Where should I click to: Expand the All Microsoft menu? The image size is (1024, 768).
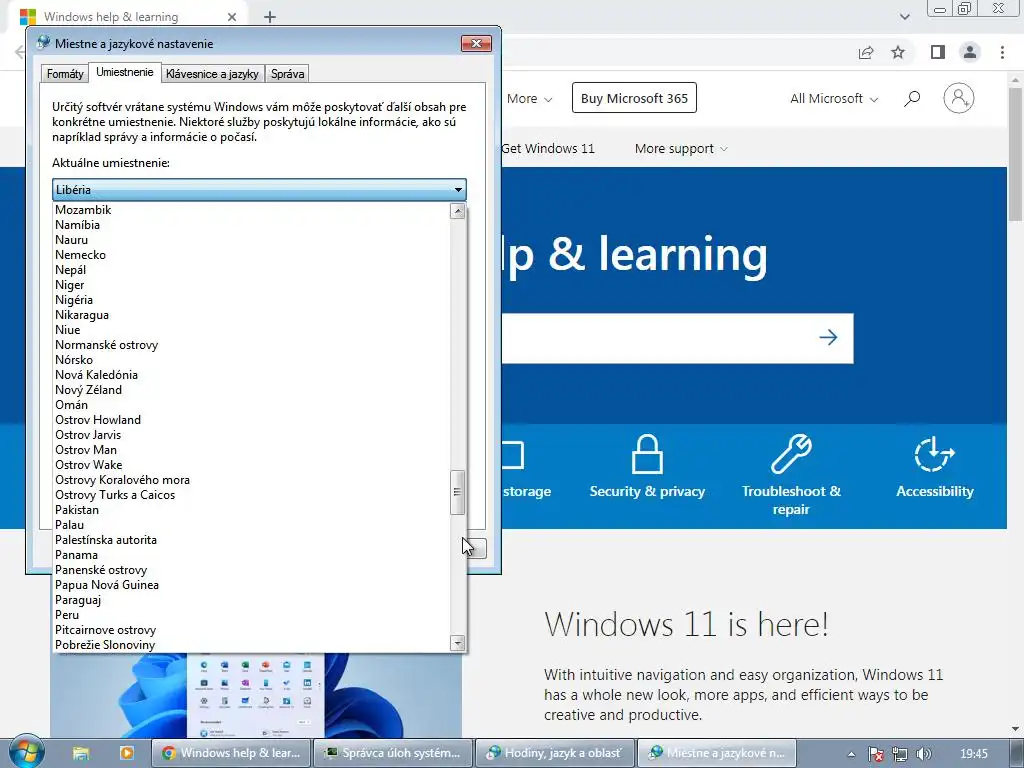[x=834, y=99]
